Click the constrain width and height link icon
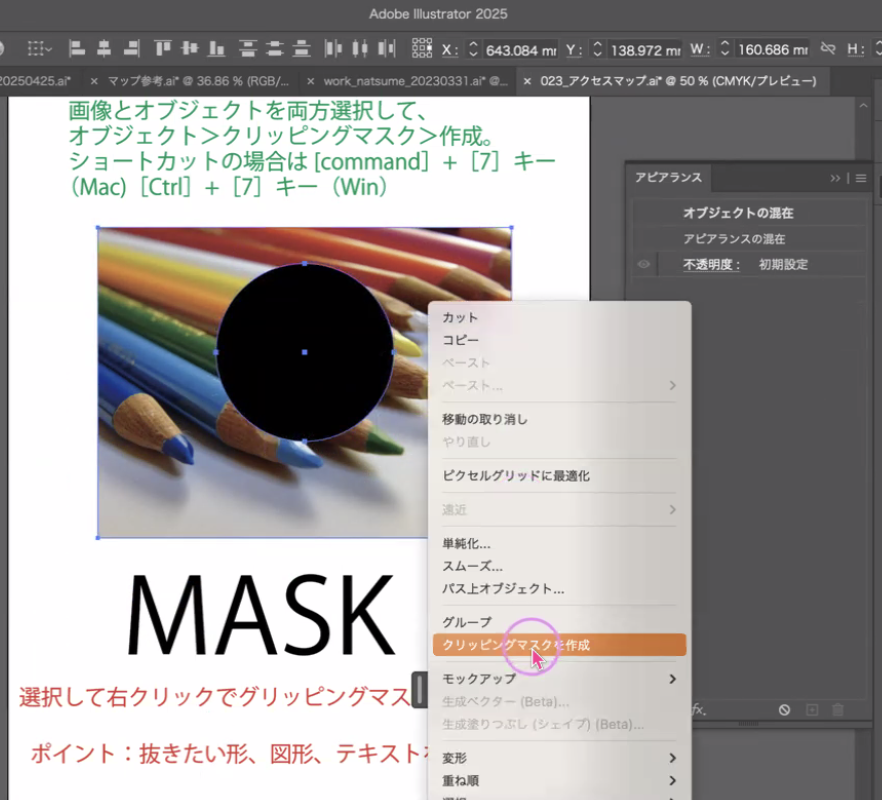 (x=827, y=48)
